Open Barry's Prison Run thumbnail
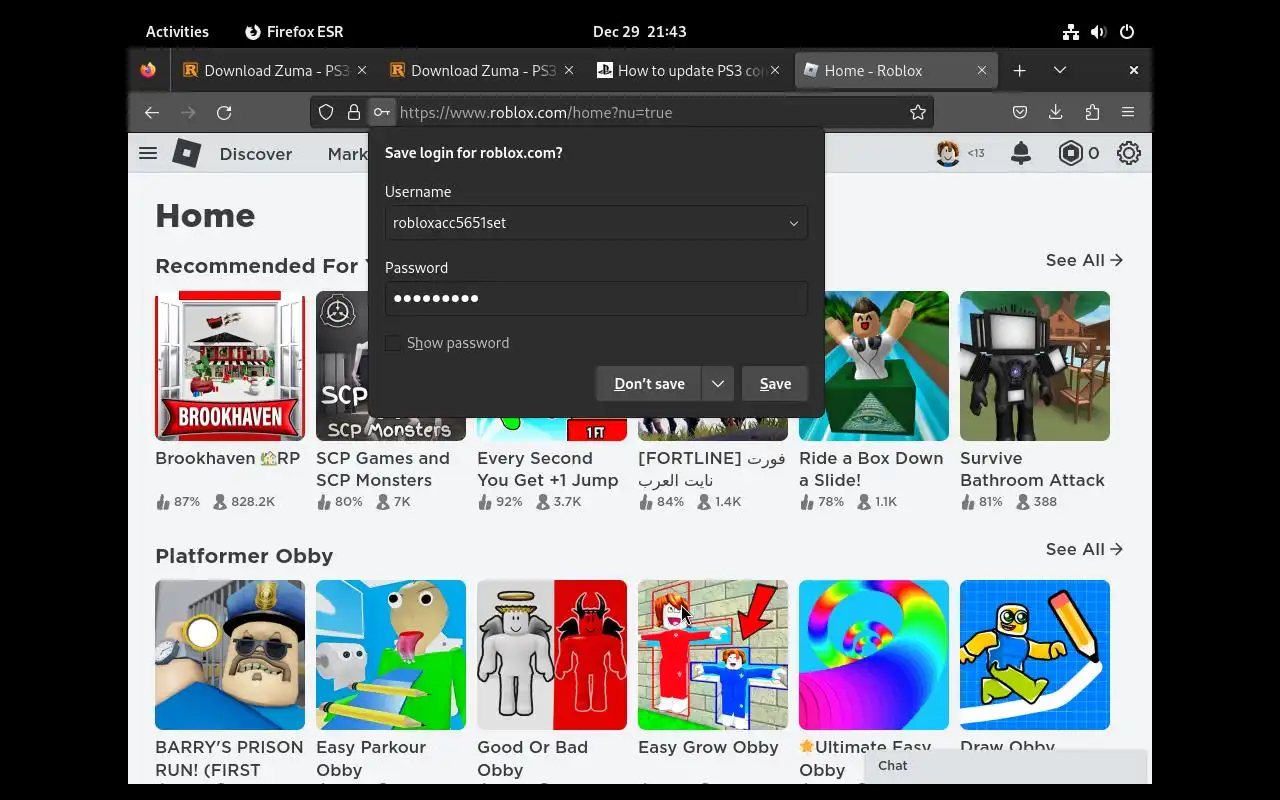This screenshot has height=800, width=1280. point(230,655)
